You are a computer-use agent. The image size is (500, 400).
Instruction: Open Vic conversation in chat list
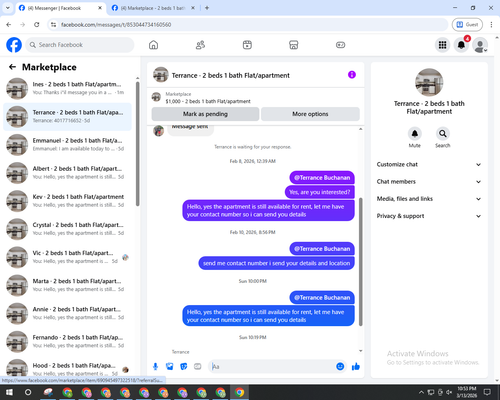coord(67,257)
